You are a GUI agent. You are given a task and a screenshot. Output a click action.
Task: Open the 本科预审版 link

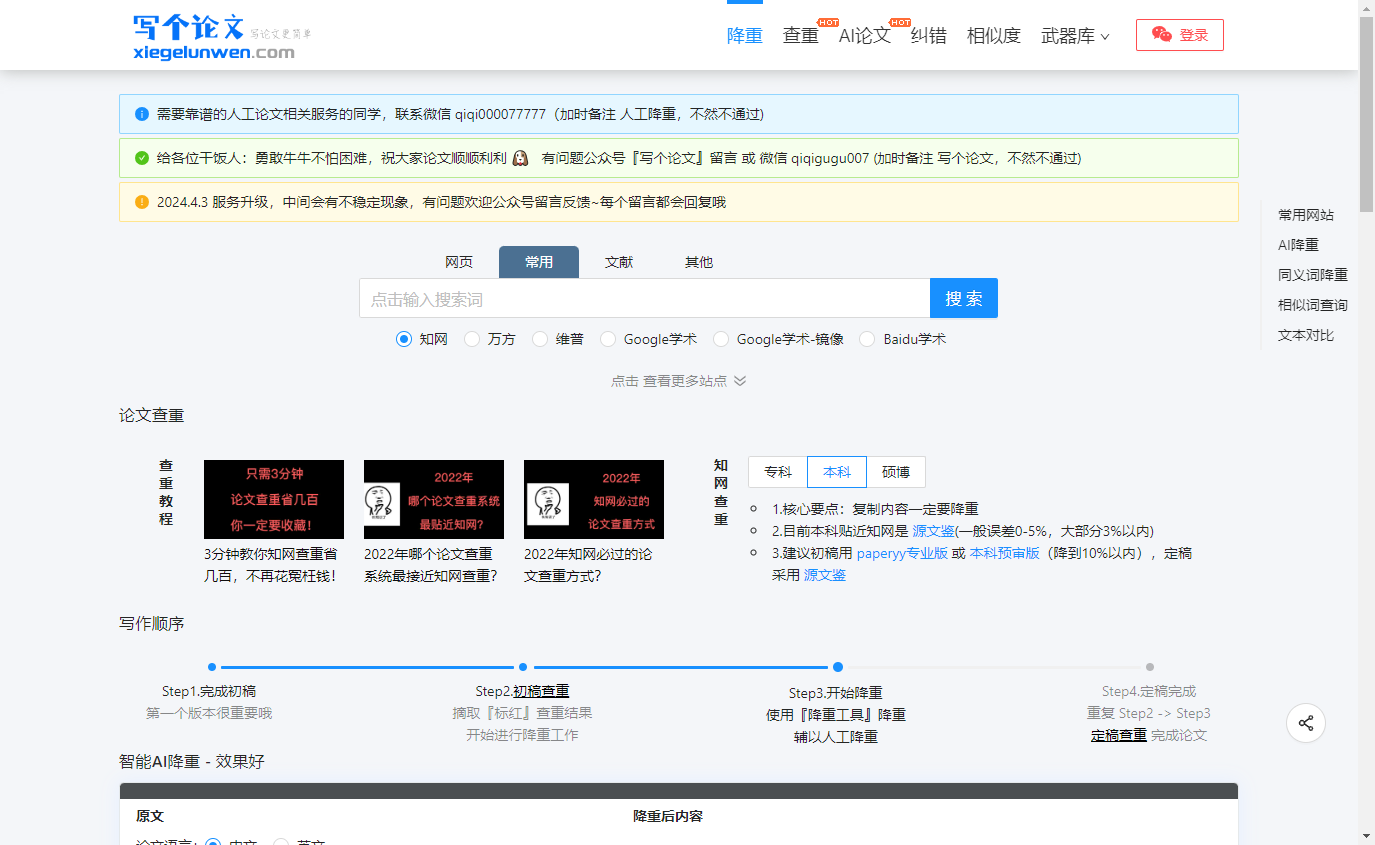(x=1005, y=553)
